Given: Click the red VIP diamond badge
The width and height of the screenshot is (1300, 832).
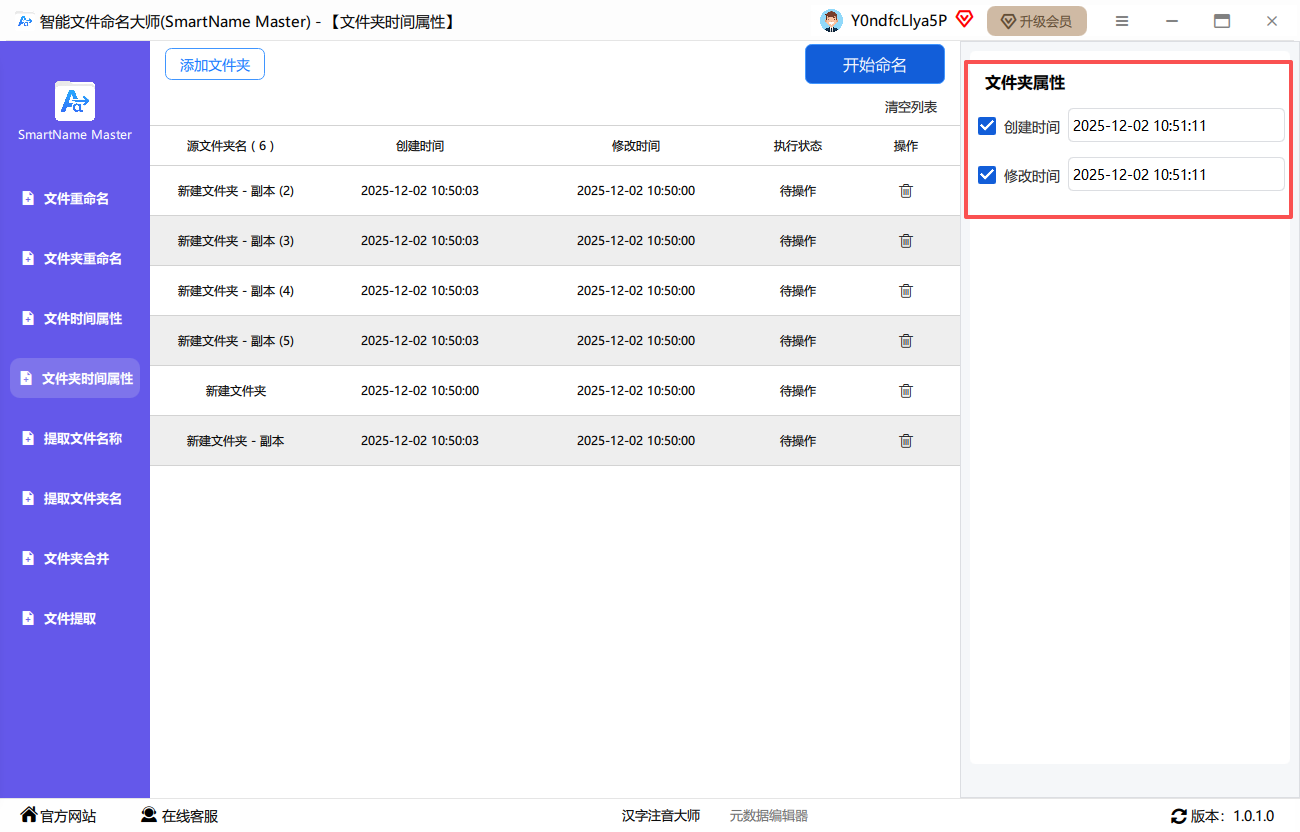Looking at the screenshot, I should tap(964, 19).
